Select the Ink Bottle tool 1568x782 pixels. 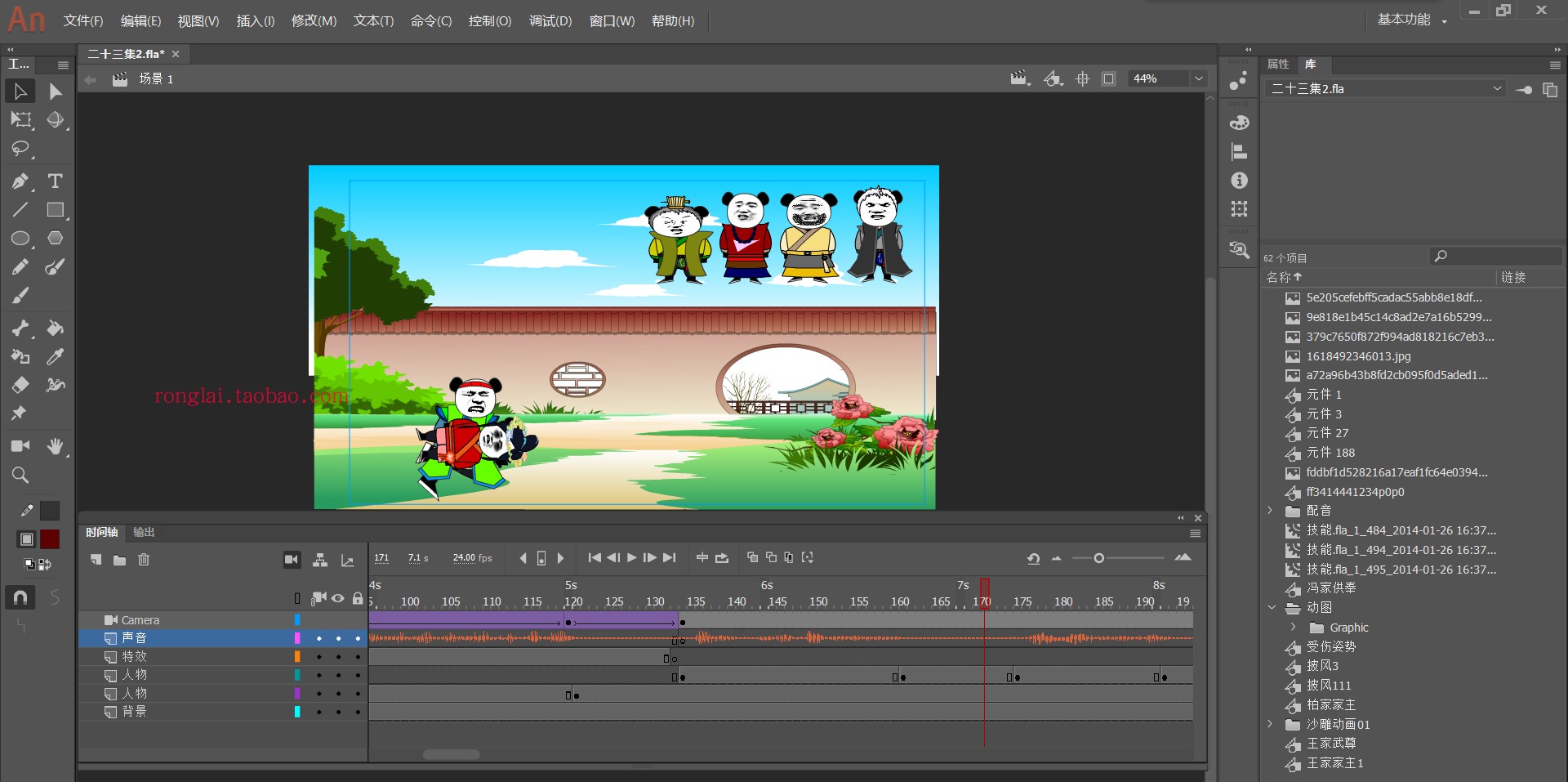pyautogui.click(x=20, y=357)
